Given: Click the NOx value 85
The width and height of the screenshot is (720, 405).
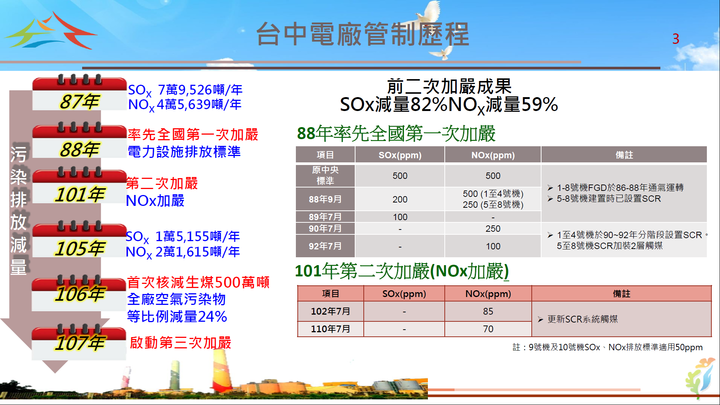Looking at the screenshot, I should tap(488, 311).
